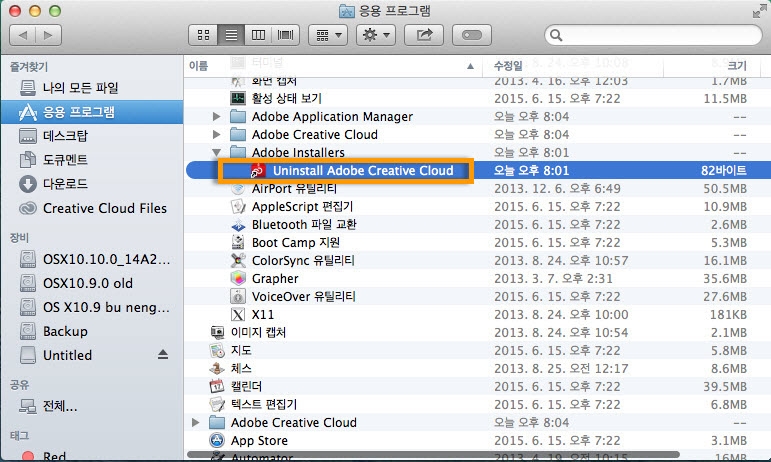Click the 181KB size of X11

[728, 315]
